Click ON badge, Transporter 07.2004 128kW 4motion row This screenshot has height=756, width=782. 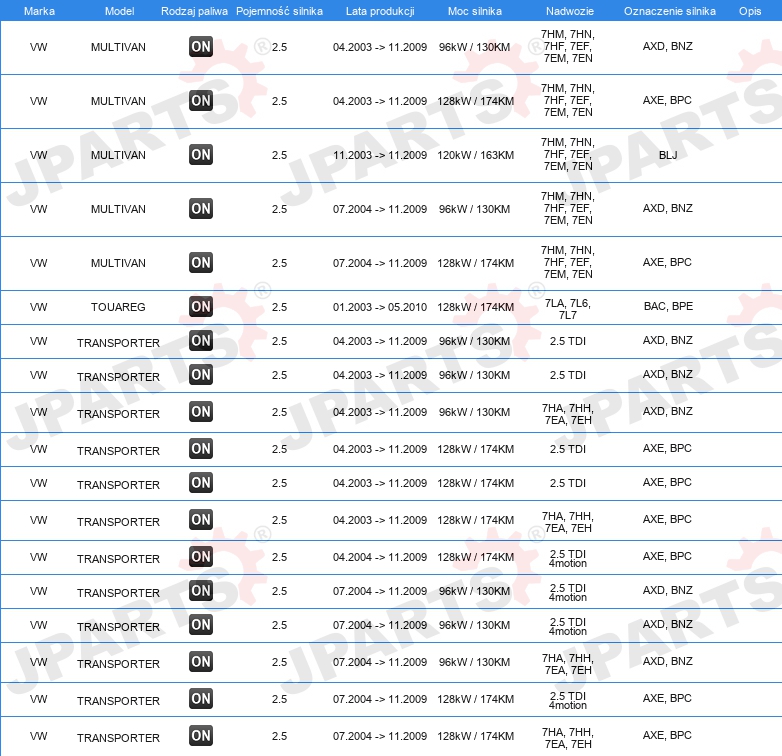(201, 699)
